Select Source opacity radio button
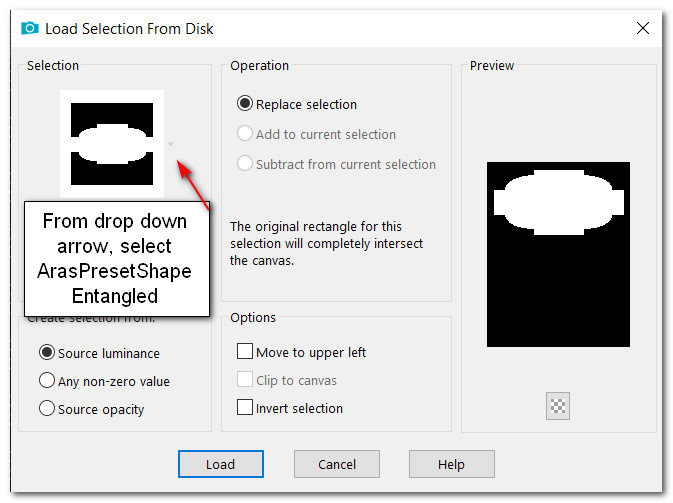The width and height of the screenshot is (673, 503). coord(47,409)
